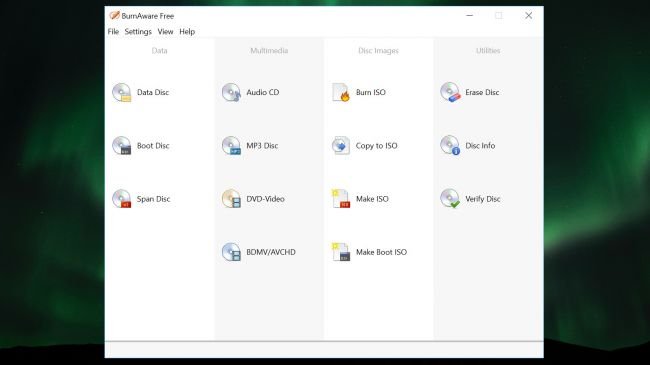Image resolution: width=650 pixels, height=365 pixels.
Task: Launch the DVD-Video icon
Action: pos(231,199)
